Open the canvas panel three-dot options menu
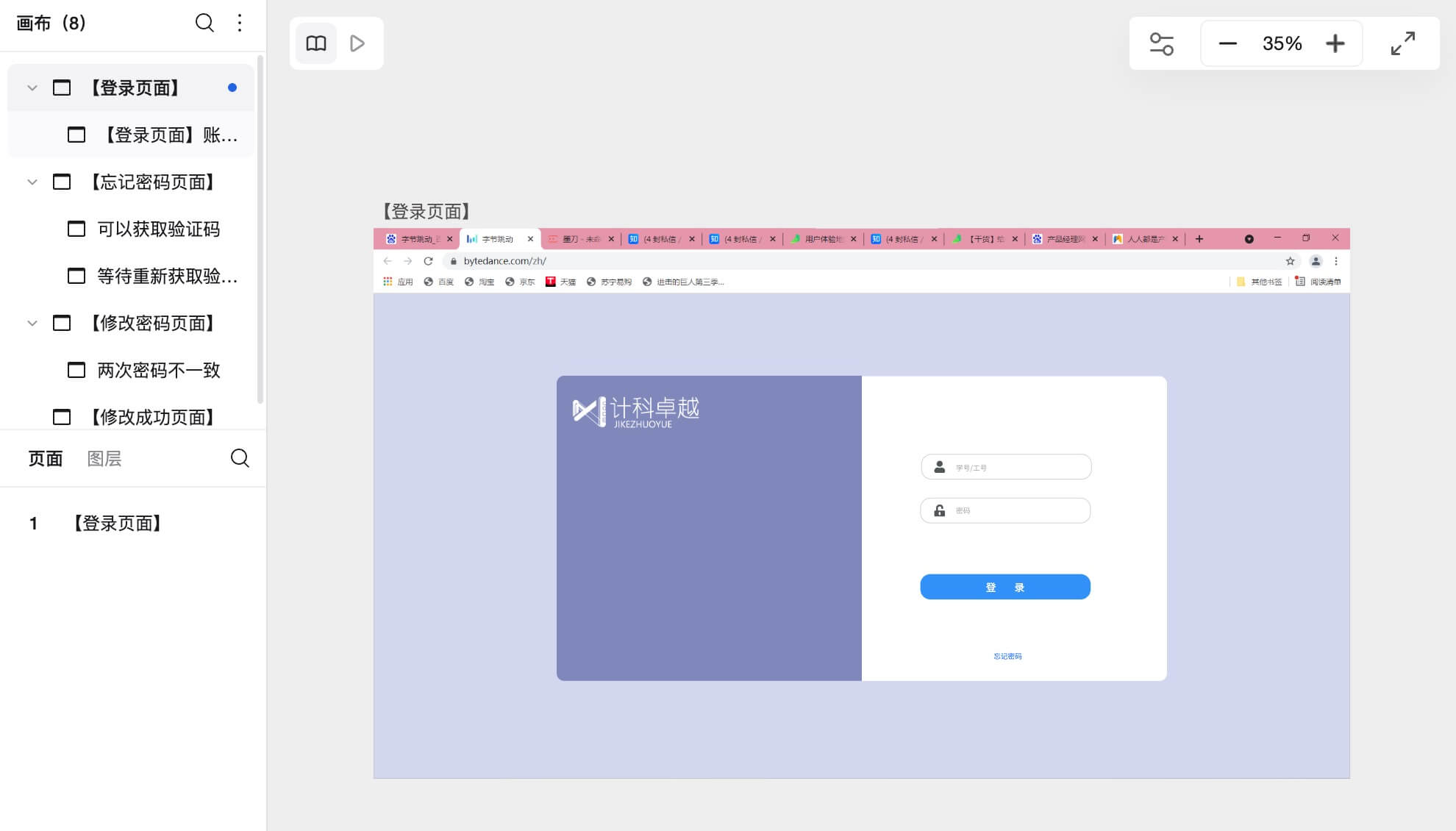This screenshot has width=1456, height=831. pos(239,23)
